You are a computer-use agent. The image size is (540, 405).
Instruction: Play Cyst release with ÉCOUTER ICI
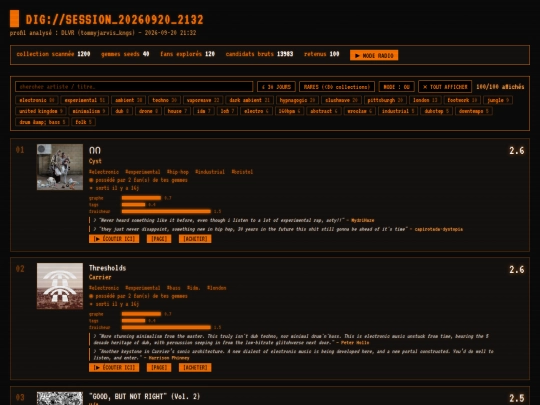(114, 239)
